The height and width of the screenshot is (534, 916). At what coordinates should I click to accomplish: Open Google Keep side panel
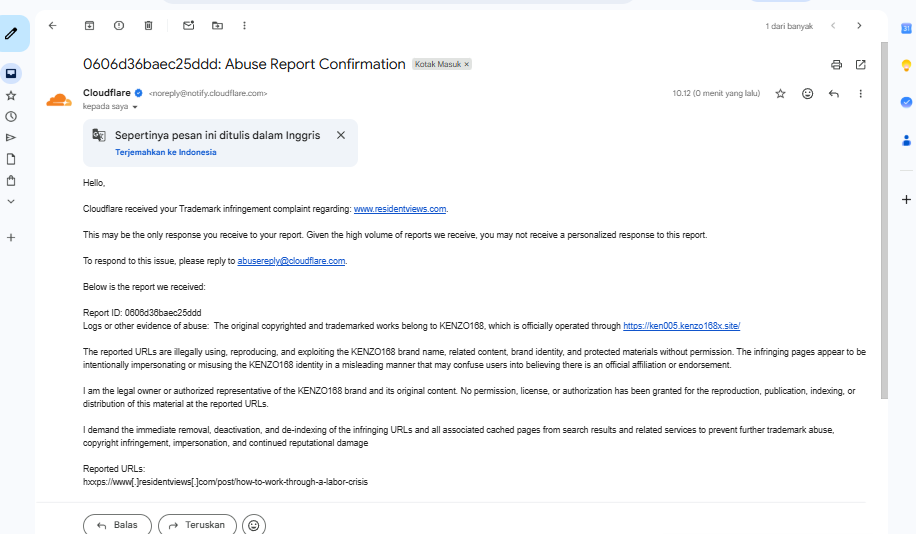pos(906,65)
